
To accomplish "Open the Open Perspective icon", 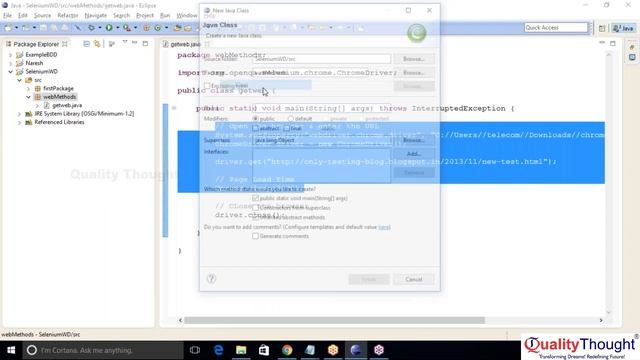I will tap(602, 28).
